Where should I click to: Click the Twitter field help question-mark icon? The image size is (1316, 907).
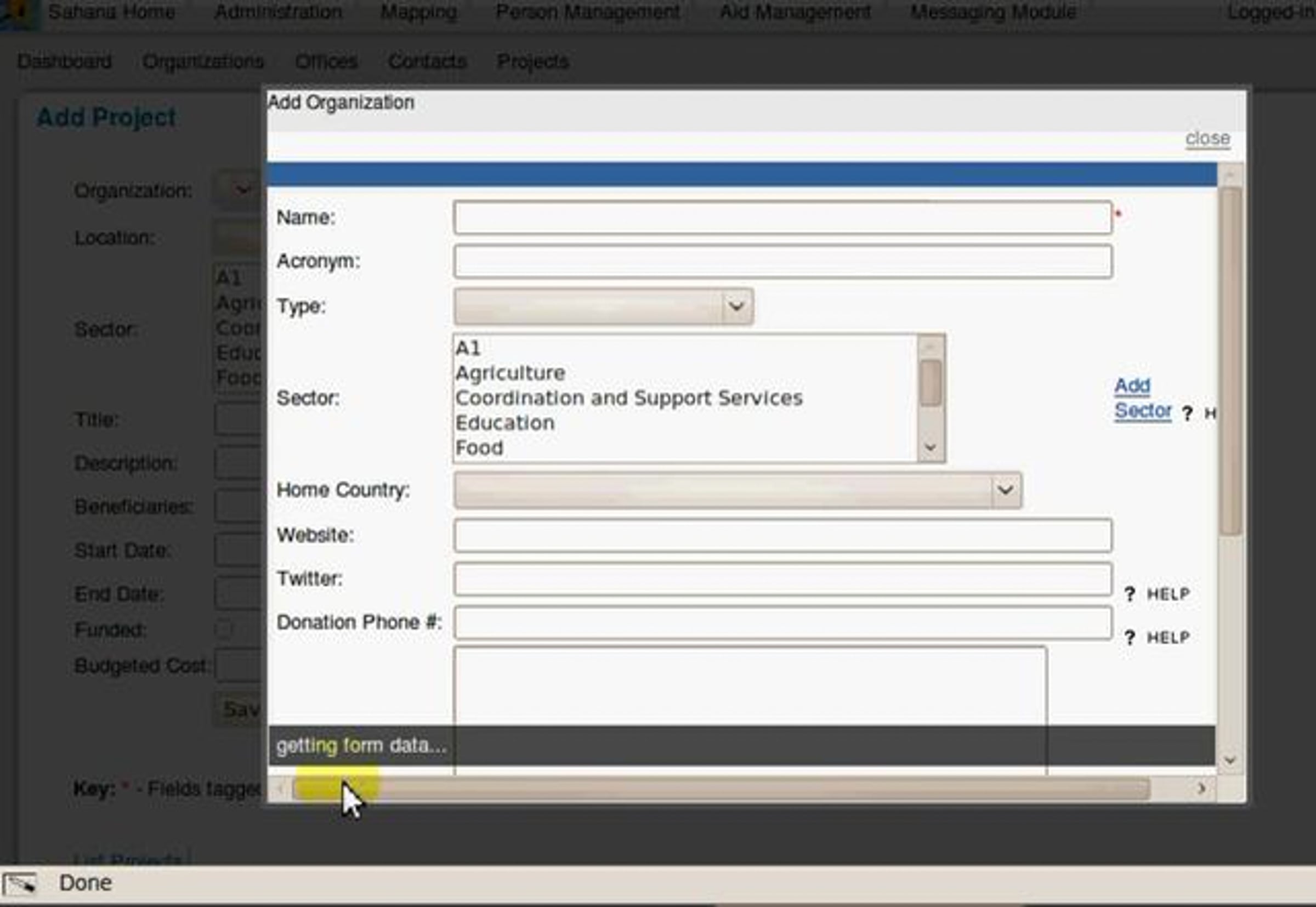1130,594
